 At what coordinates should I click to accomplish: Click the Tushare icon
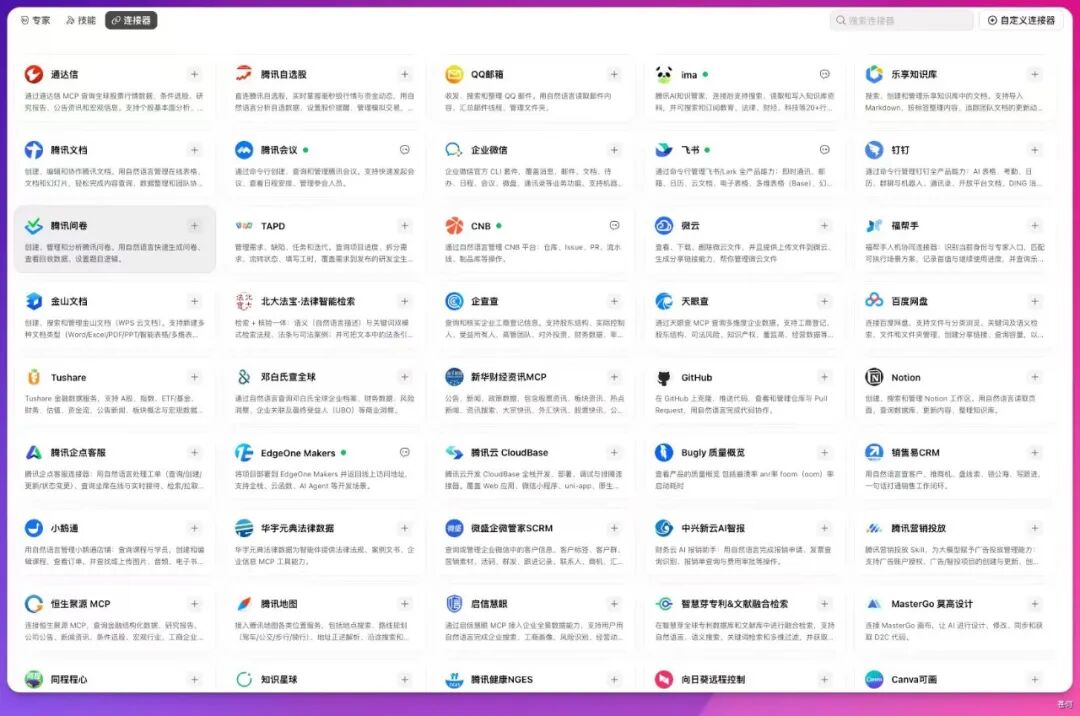click(34, 377)
